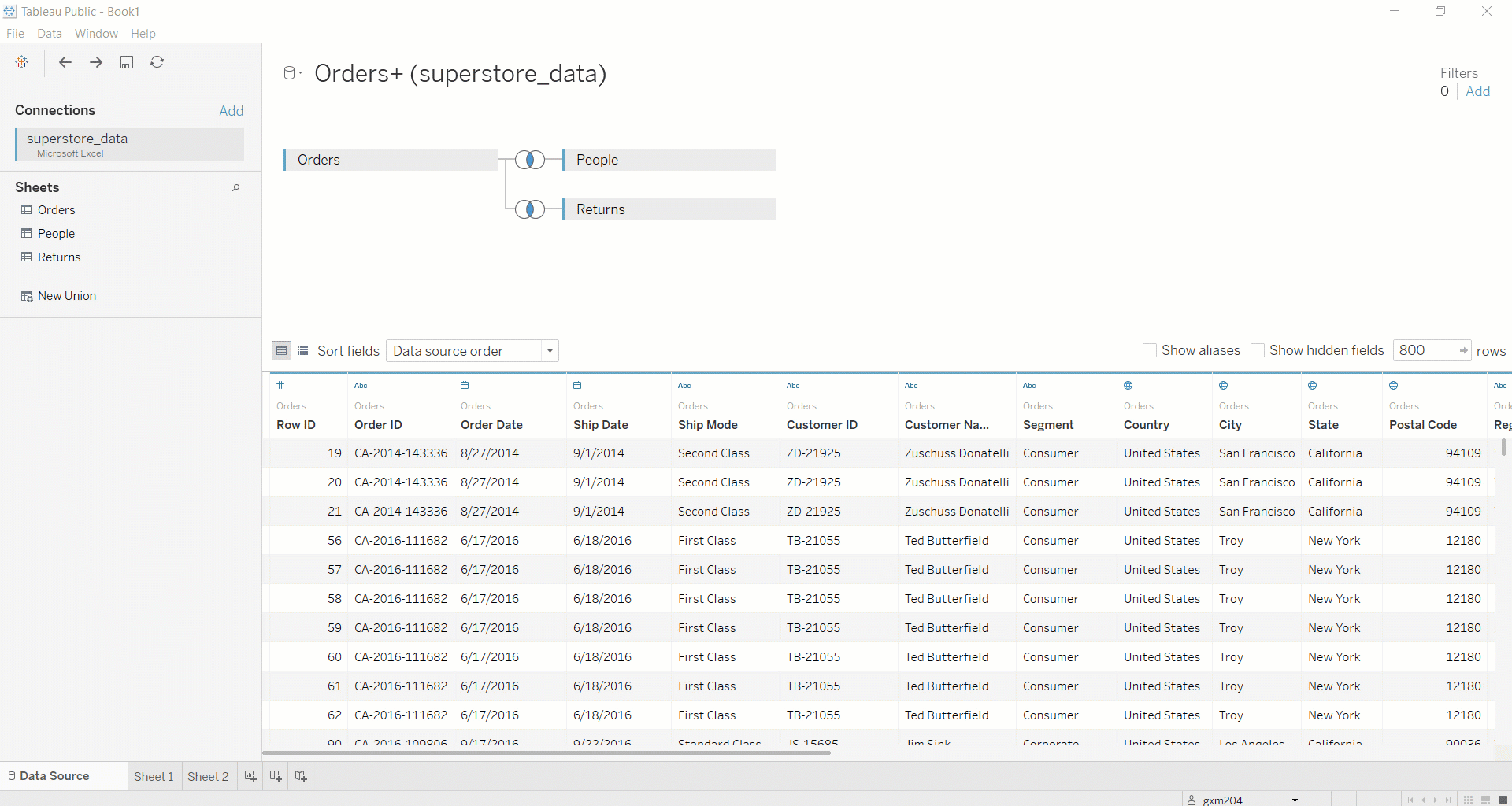
Task: Enable the Show hidden fields checkbox
Action: tap(1258, 351)
